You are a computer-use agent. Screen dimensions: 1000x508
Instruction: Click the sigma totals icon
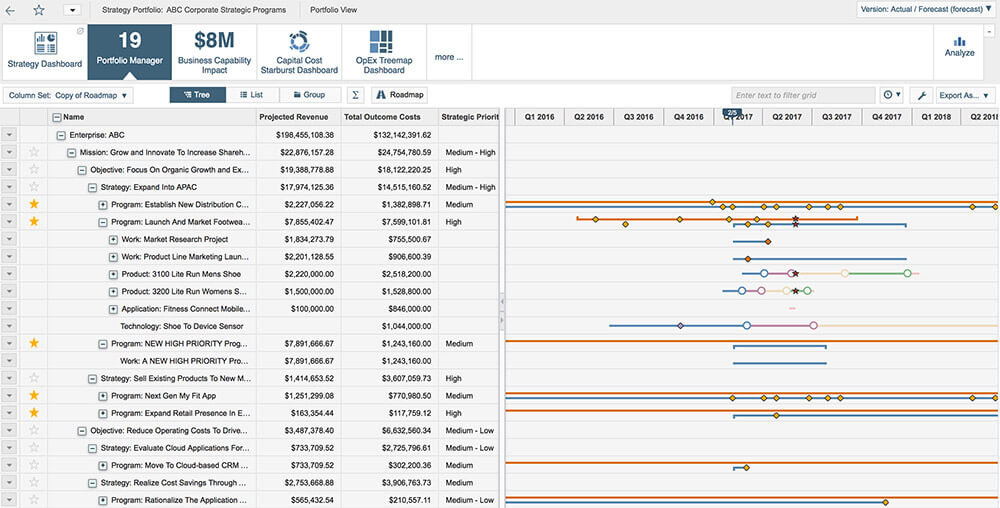355,95
